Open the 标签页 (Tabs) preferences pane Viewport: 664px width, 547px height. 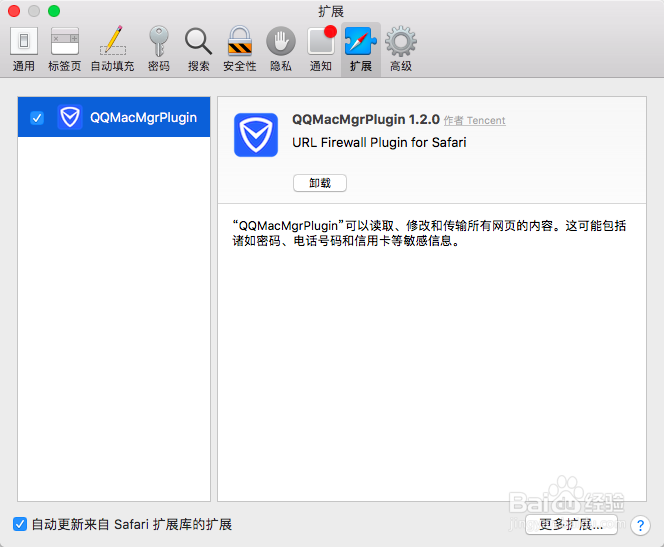coord(64,49)
